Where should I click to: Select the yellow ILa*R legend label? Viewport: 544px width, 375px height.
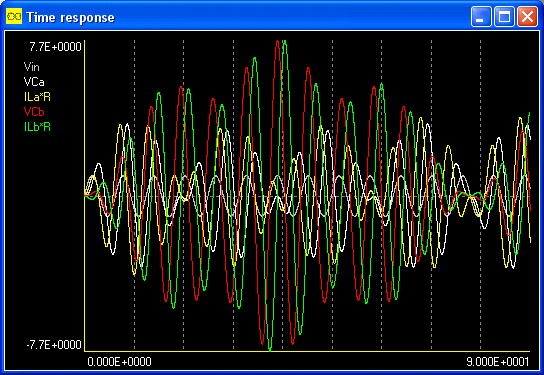tap(37, 97)
